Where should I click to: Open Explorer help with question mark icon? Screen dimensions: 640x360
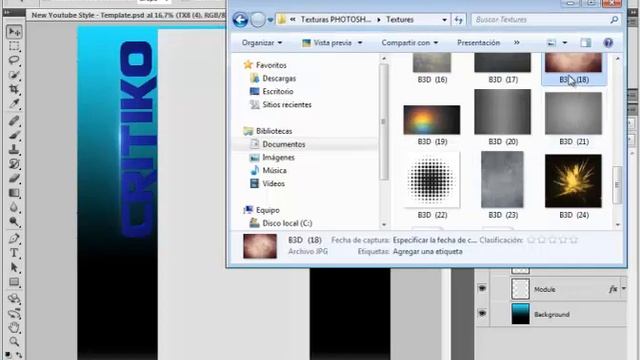(x=608, y=43)
